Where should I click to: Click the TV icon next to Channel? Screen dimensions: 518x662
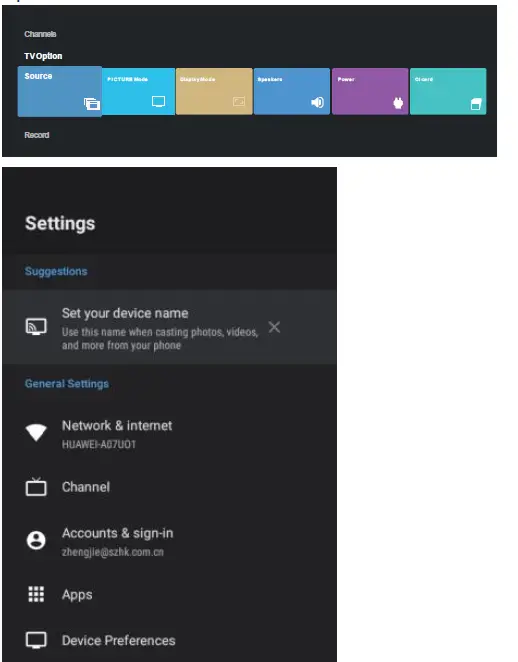(36, 487)
